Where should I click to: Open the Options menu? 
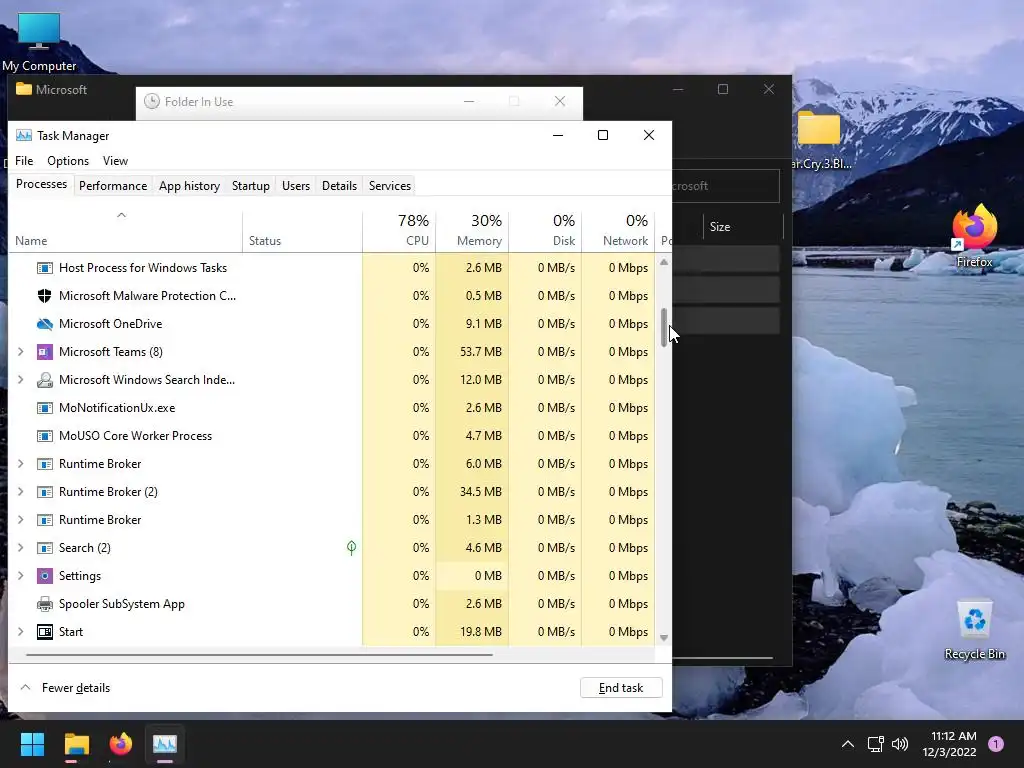pyautogui.click(x=68, y=161)
